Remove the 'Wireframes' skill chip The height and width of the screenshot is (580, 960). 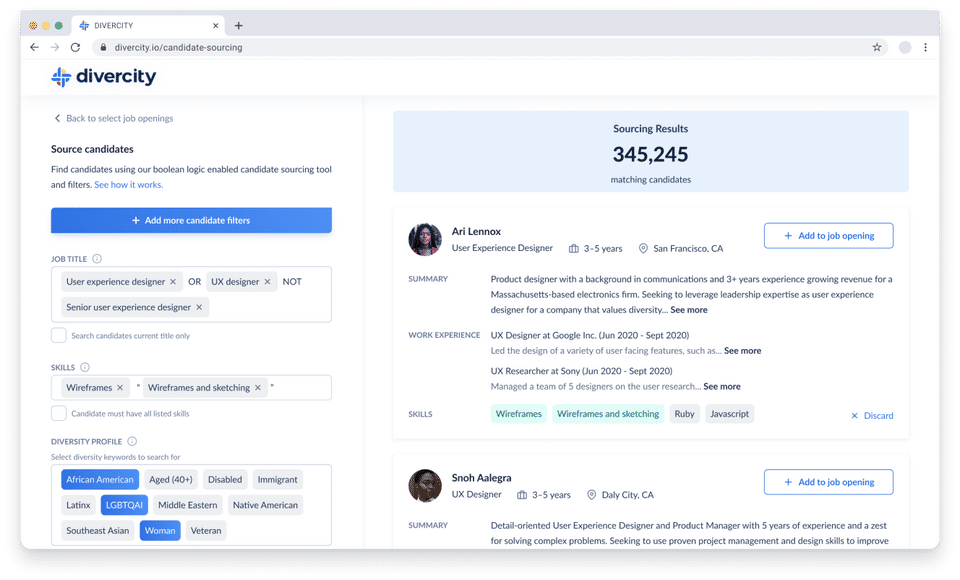(120, 388)
